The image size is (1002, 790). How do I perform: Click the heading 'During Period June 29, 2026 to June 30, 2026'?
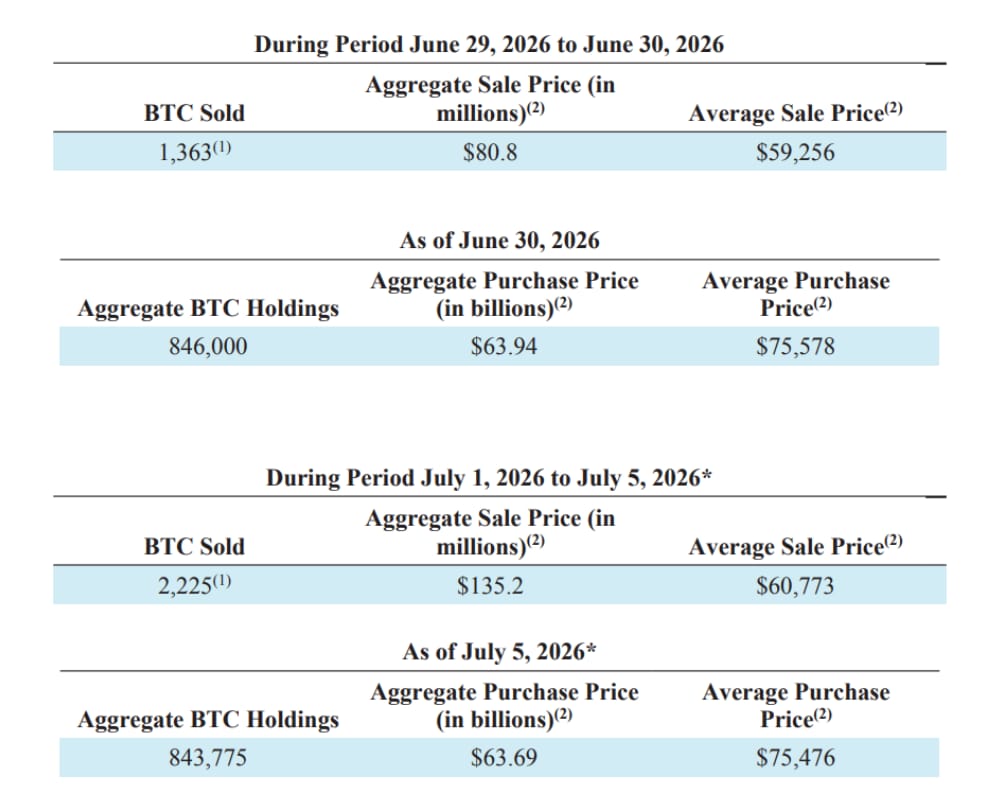coord(489,44)
